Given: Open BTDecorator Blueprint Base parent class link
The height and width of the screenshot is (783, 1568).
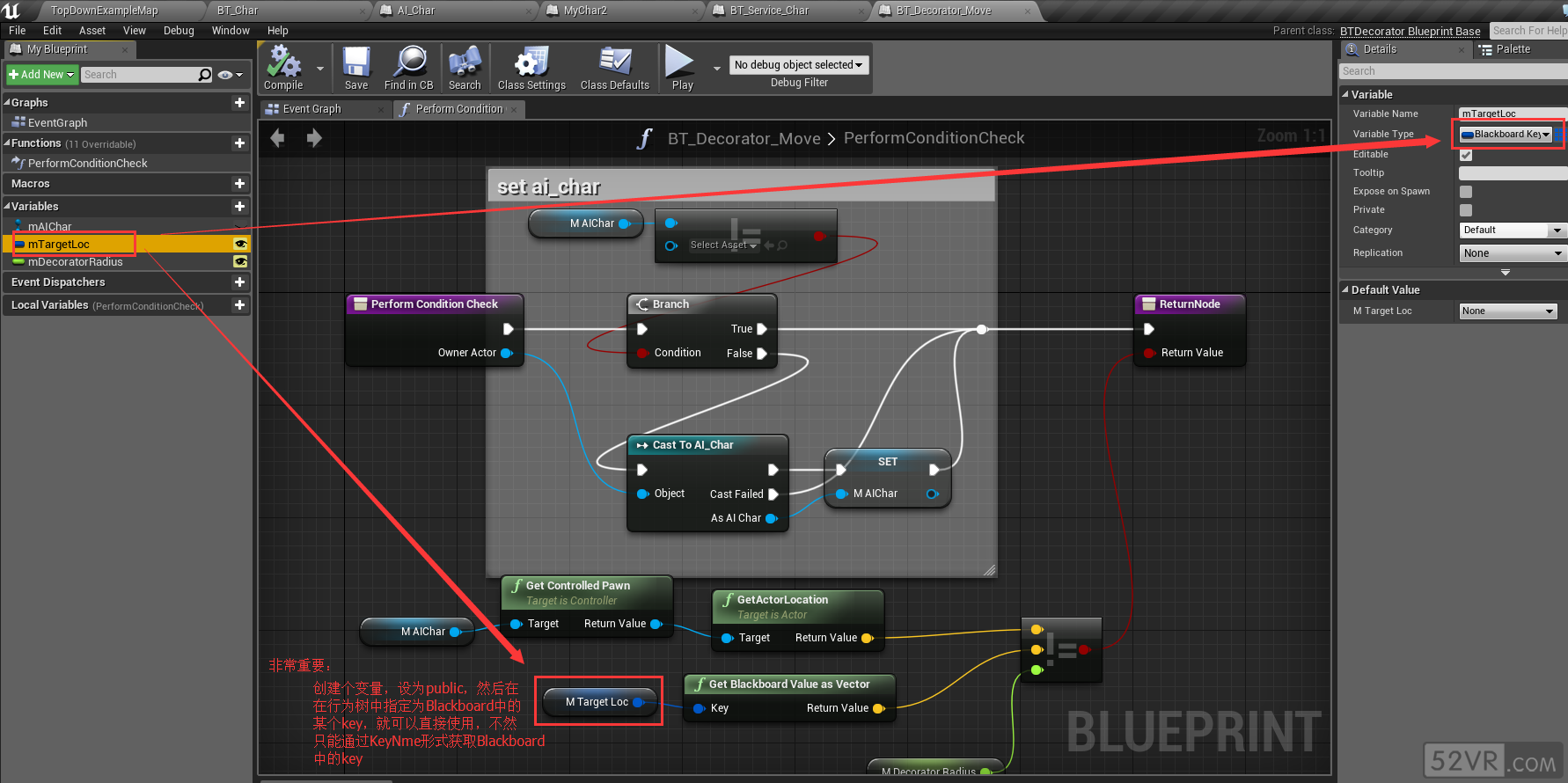Looking at the screenshot, I should pyautogui.click(x=1410, y=31).
